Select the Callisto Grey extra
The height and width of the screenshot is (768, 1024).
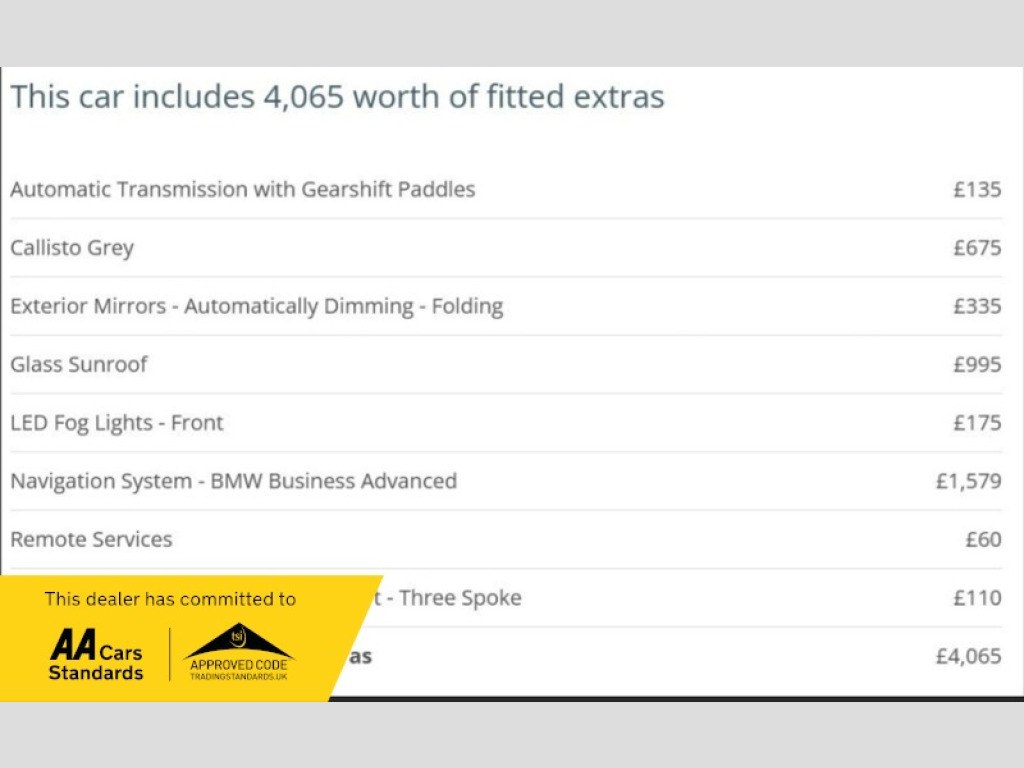[x=72, y=248]
